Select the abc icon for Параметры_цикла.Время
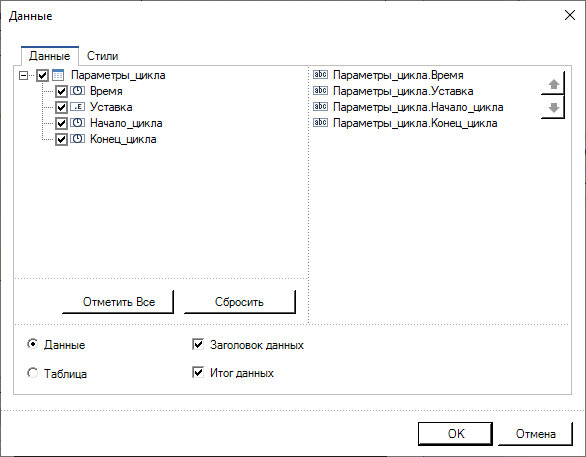 click(x=320, y=75)
